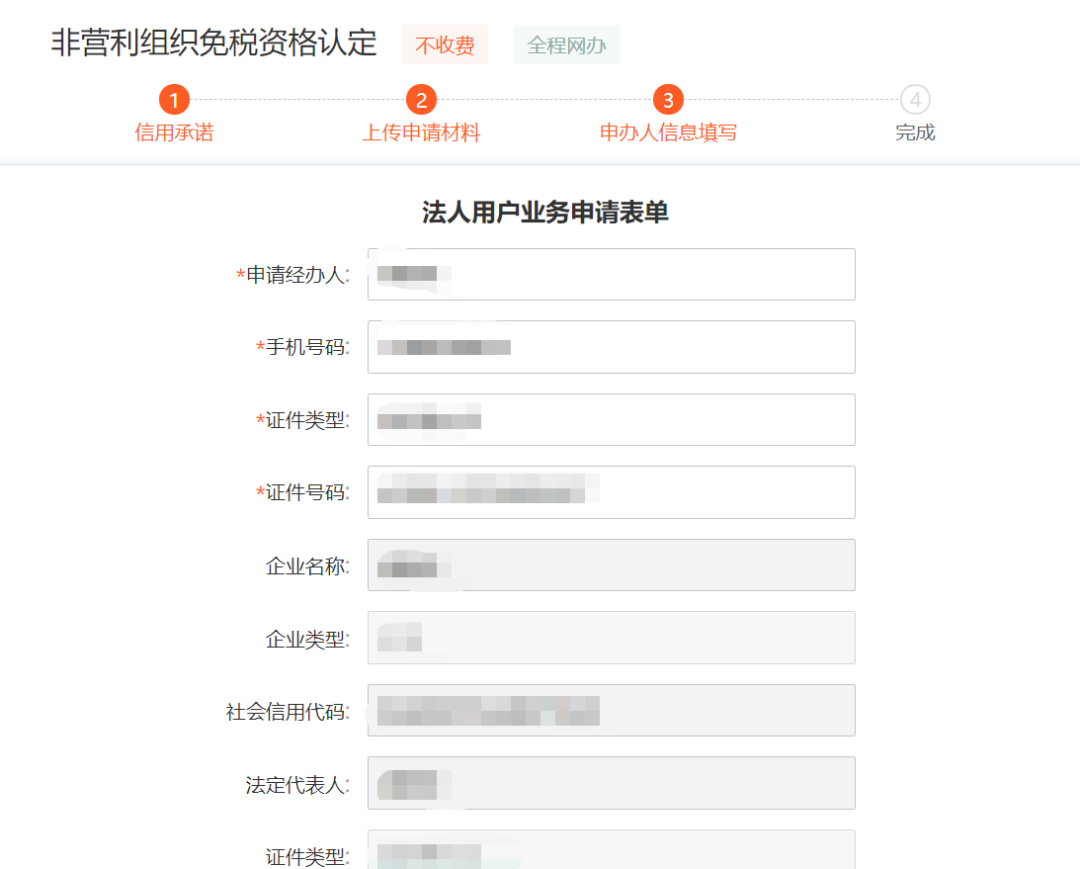1080x869 pixels.
Task: Click the step 2 circle icon
Action: click(422, 101)
